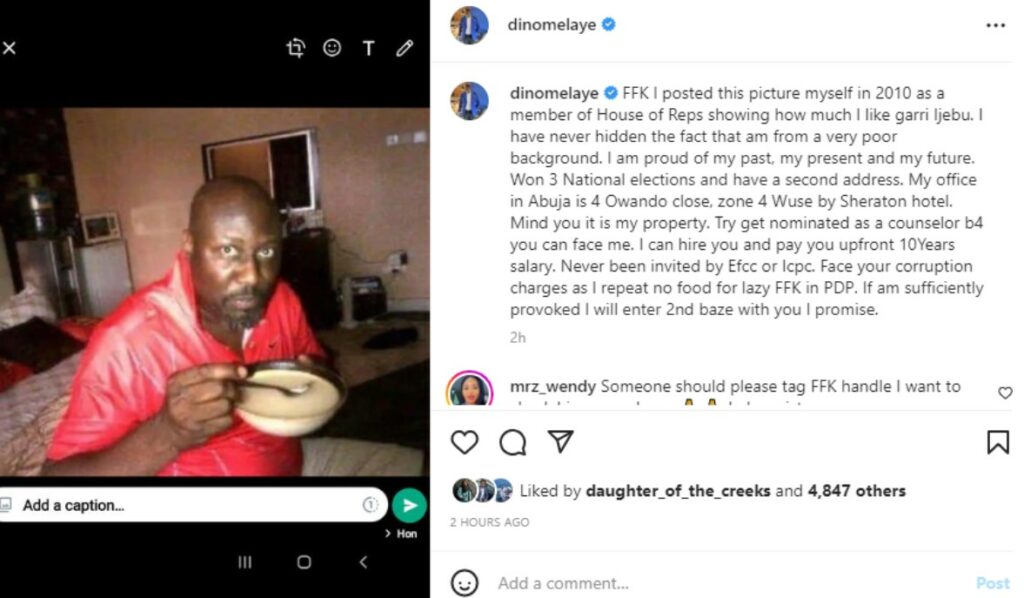This screenshot has height=598, width=1024.
Task: View the 4,847 others likes list
Action: coord(857,491)
